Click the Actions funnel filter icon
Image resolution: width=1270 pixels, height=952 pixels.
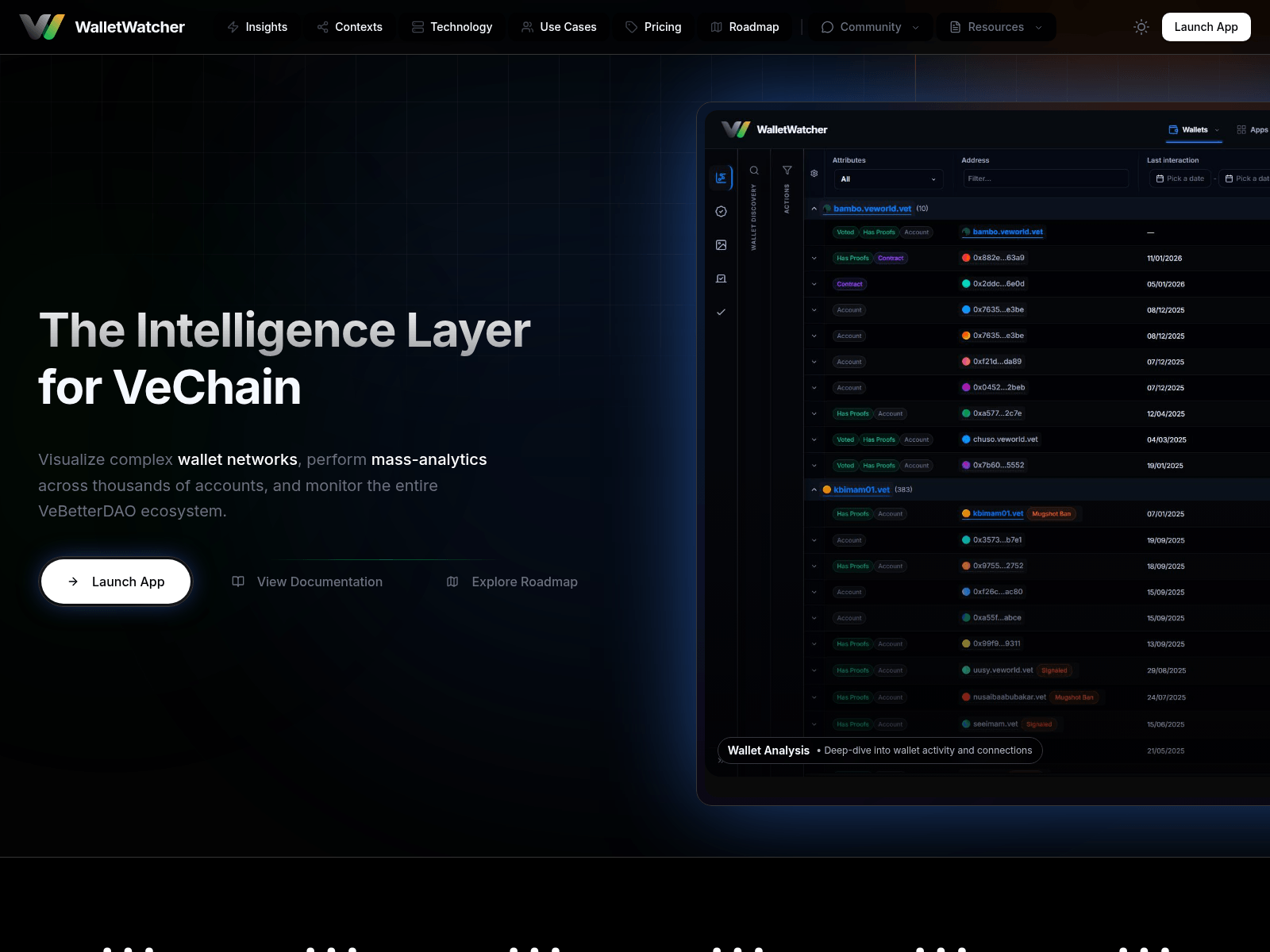pyautogui.click(x=787, y=171)
